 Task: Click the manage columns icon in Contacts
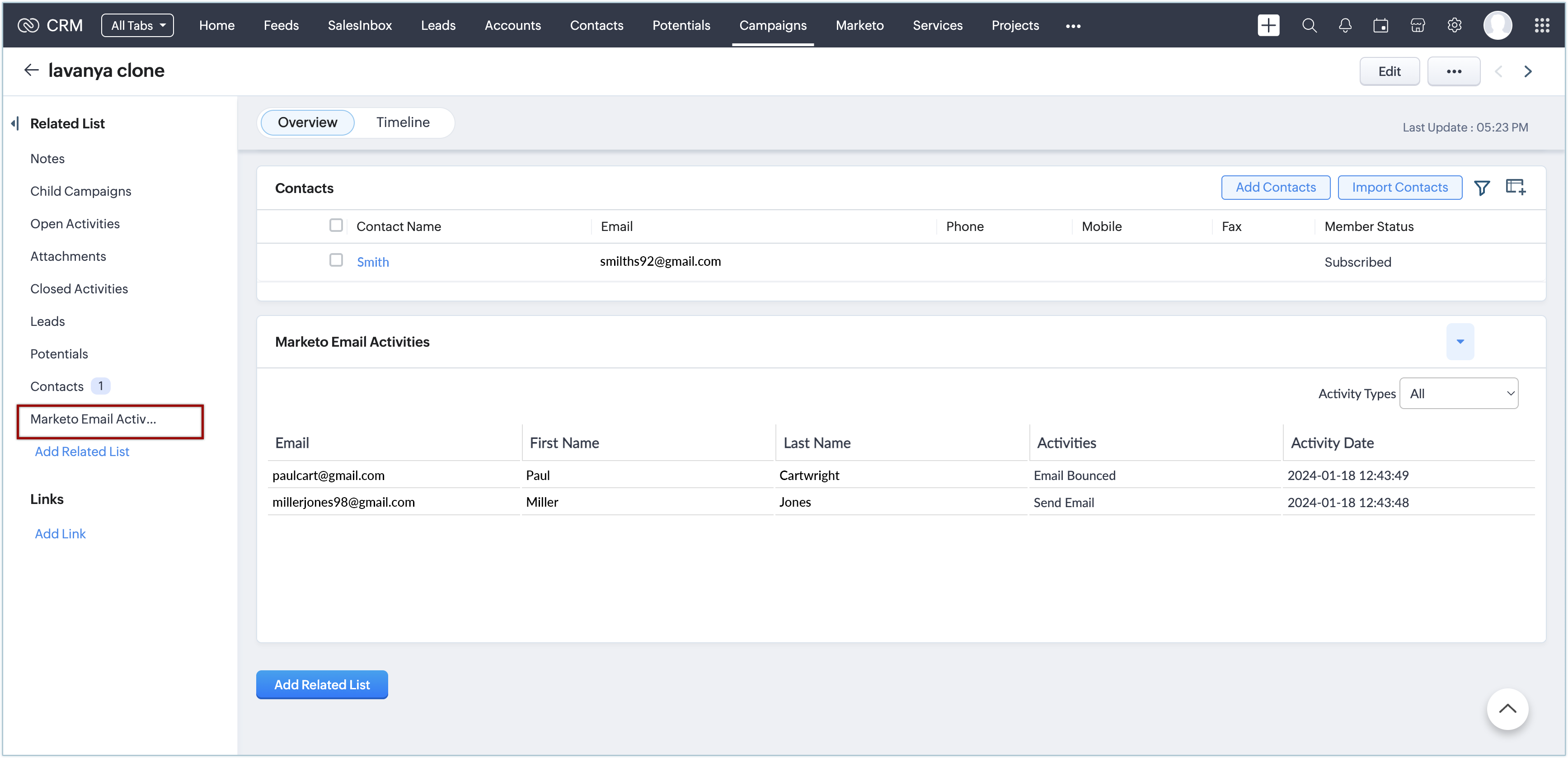pos(1515,187)
